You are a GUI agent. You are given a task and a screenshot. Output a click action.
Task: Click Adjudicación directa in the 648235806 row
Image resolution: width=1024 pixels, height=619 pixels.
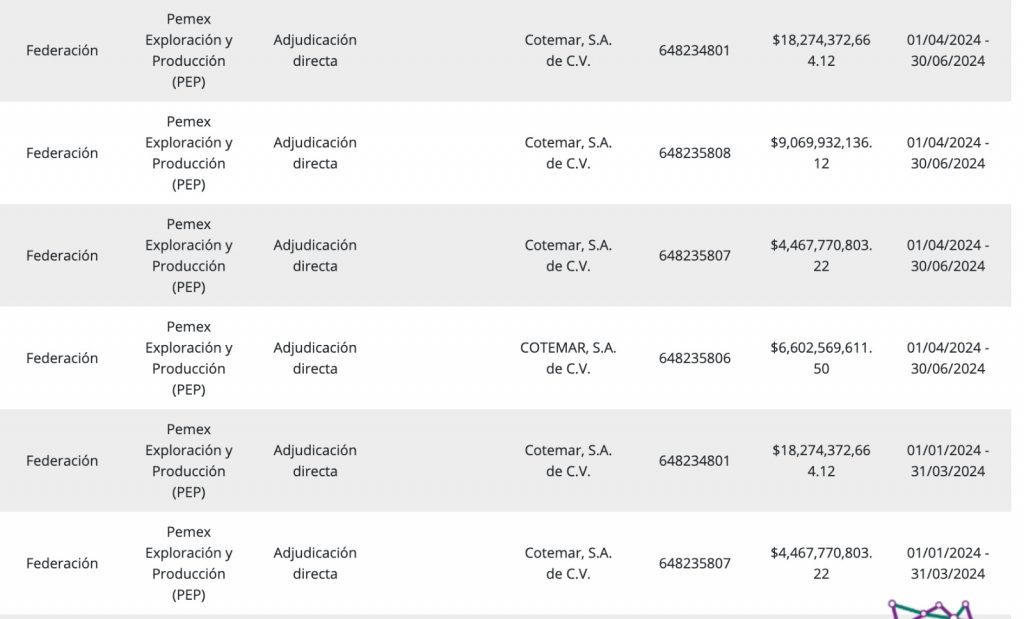point(315,358)
